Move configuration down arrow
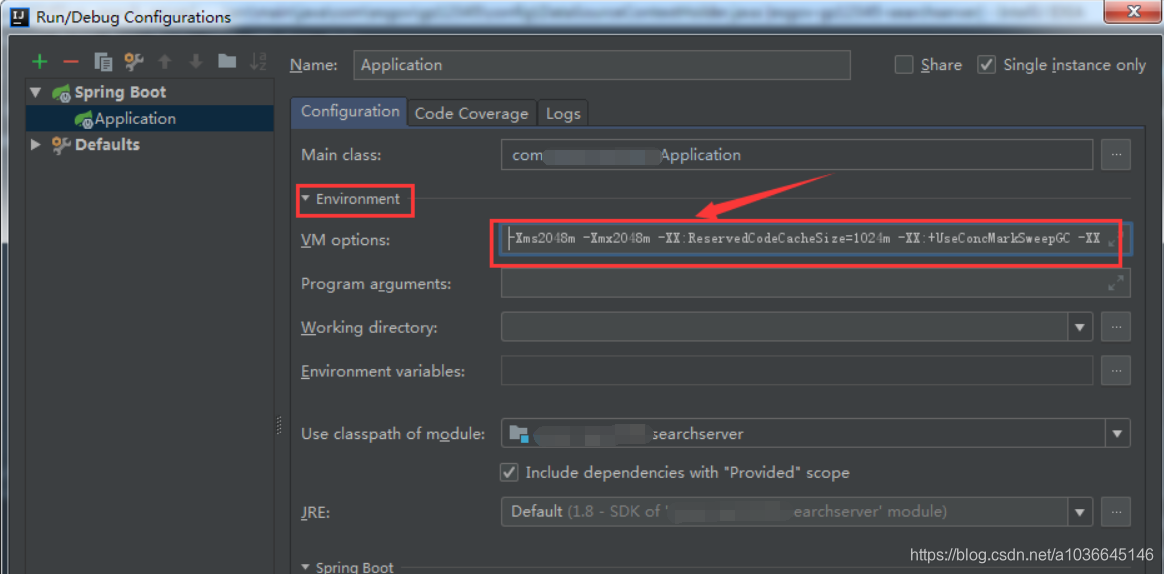This screenshot has height=574, width=1164. coord(196,62)
